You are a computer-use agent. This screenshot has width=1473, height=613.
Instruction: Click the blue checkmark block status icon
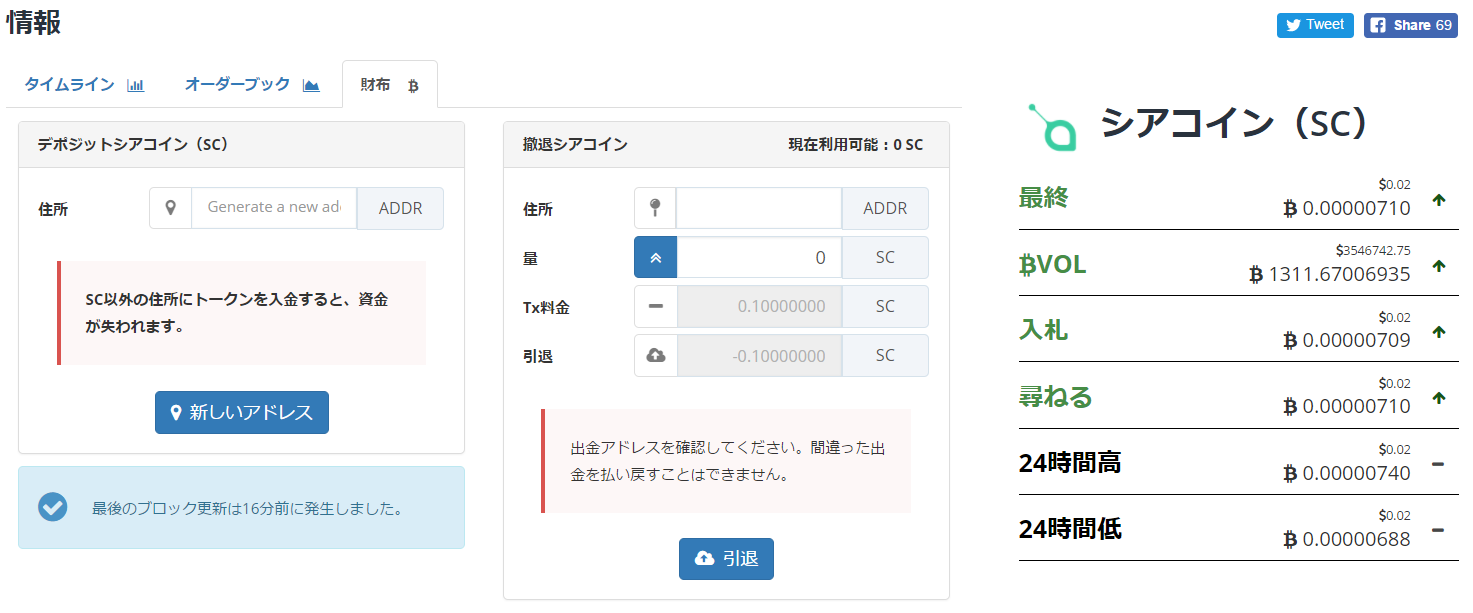pos(53,507)
